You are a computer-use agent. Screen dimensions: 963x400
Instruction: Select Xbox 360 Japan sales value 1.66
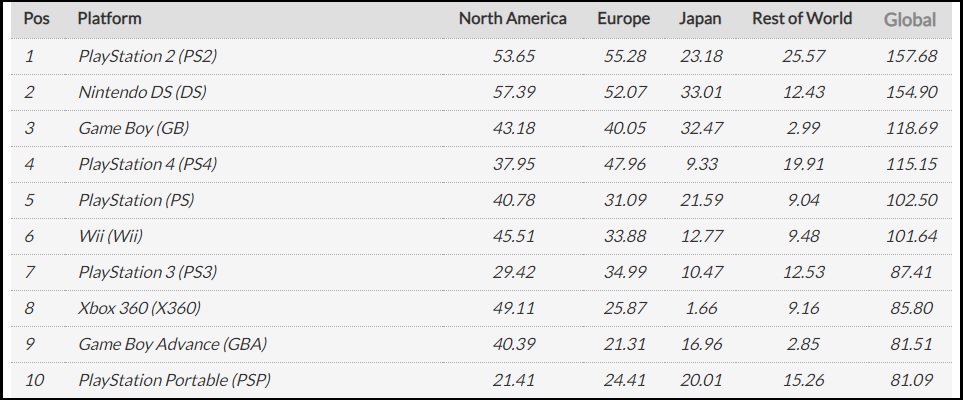coord(700,308)
